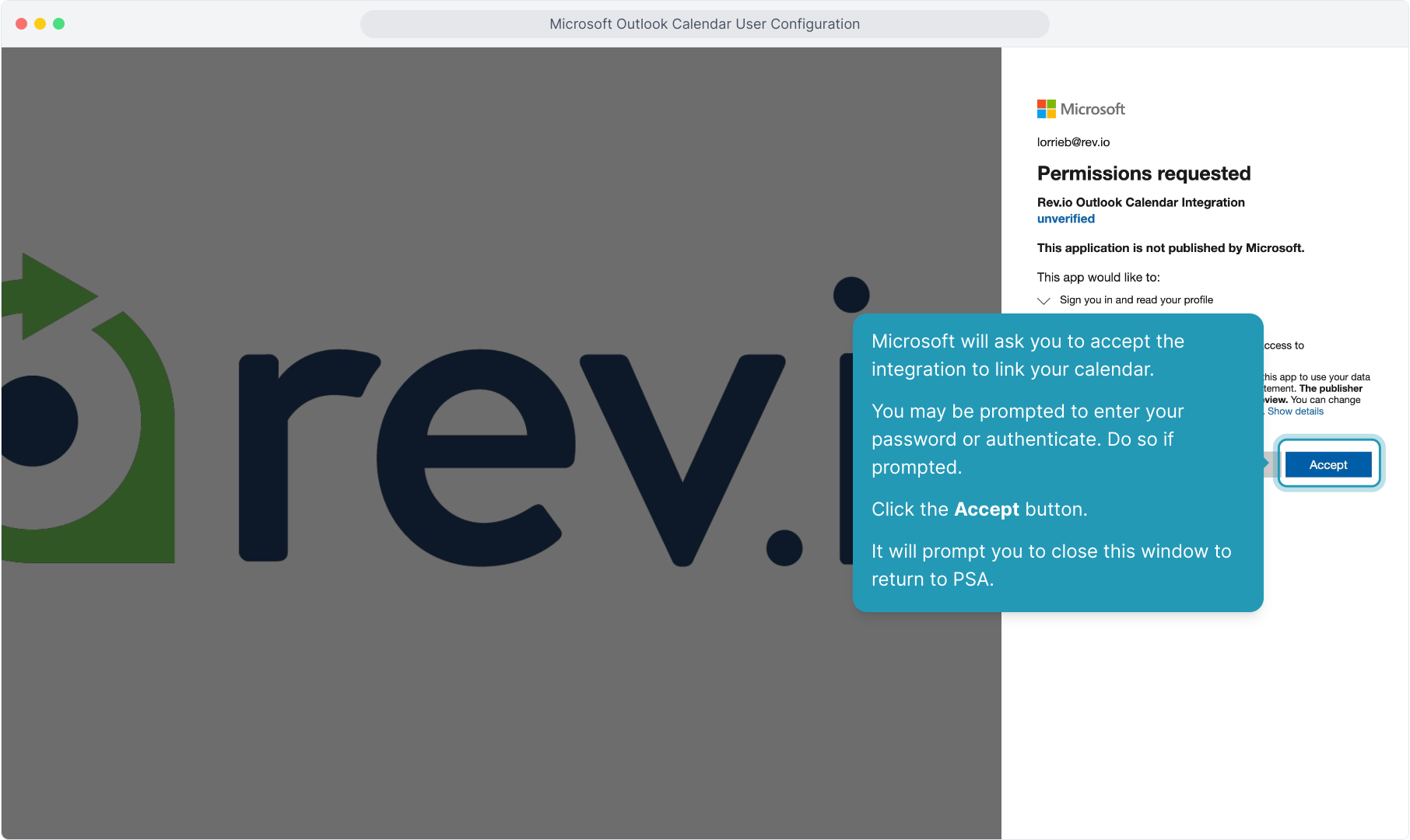The image size is (1410, 840).
Task: Click the lorrieb@rev.io account email
Action: pos(1073,142)
